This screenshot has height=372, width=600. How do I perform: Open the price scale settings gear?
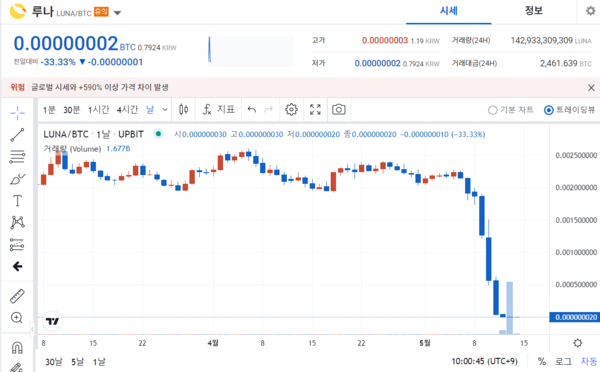[578, 343]
